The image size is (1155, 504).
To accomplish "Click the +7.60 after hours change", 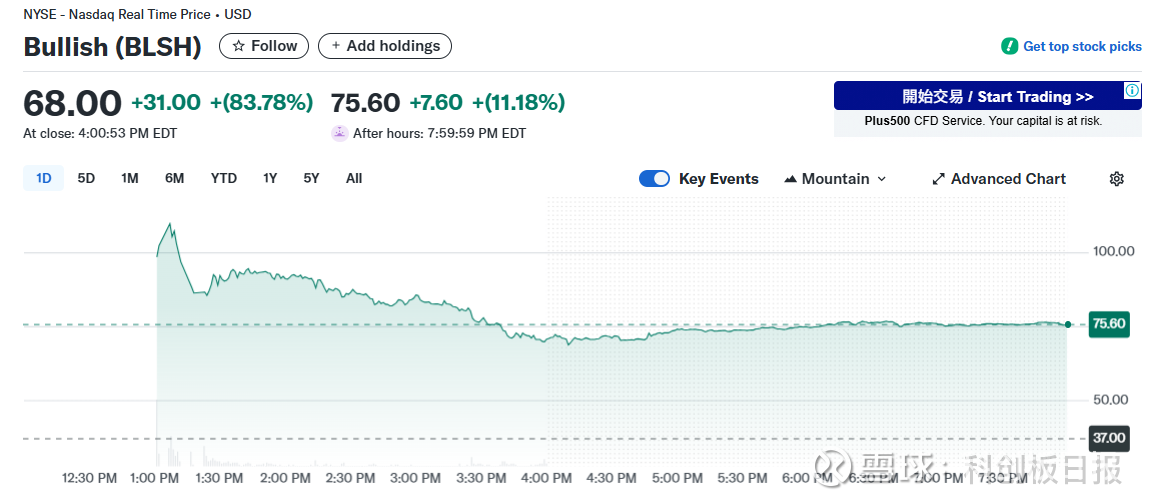I will click(436, 102).
